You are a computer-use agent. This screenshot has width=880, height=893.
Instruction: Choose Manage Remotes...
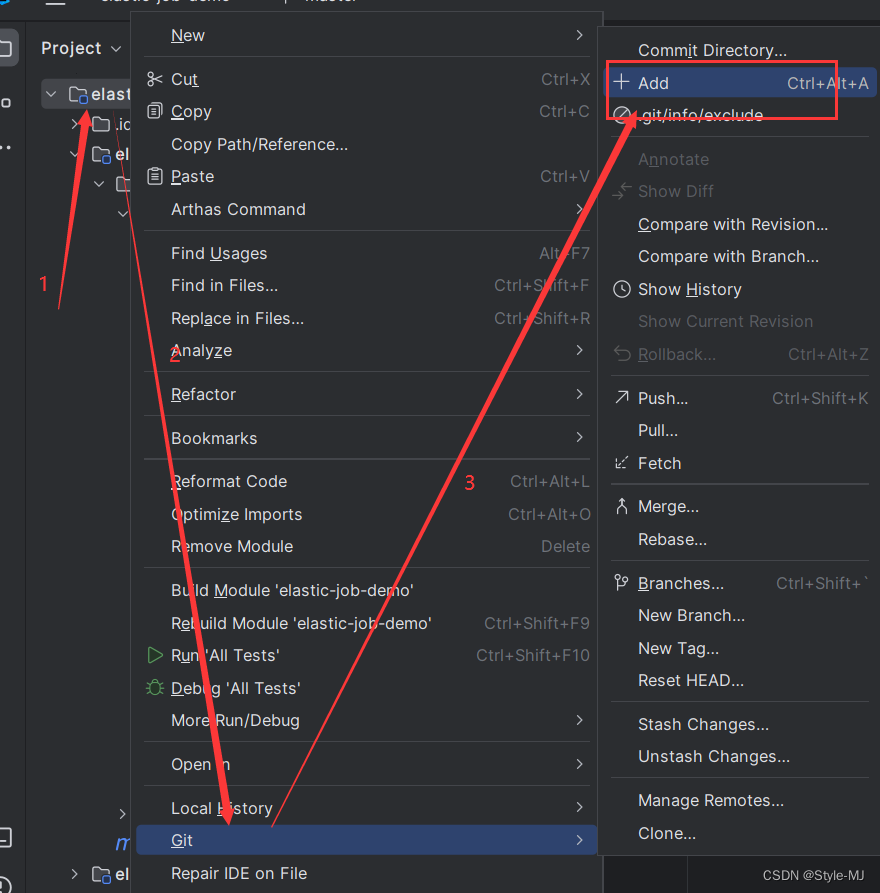[740, 800]
